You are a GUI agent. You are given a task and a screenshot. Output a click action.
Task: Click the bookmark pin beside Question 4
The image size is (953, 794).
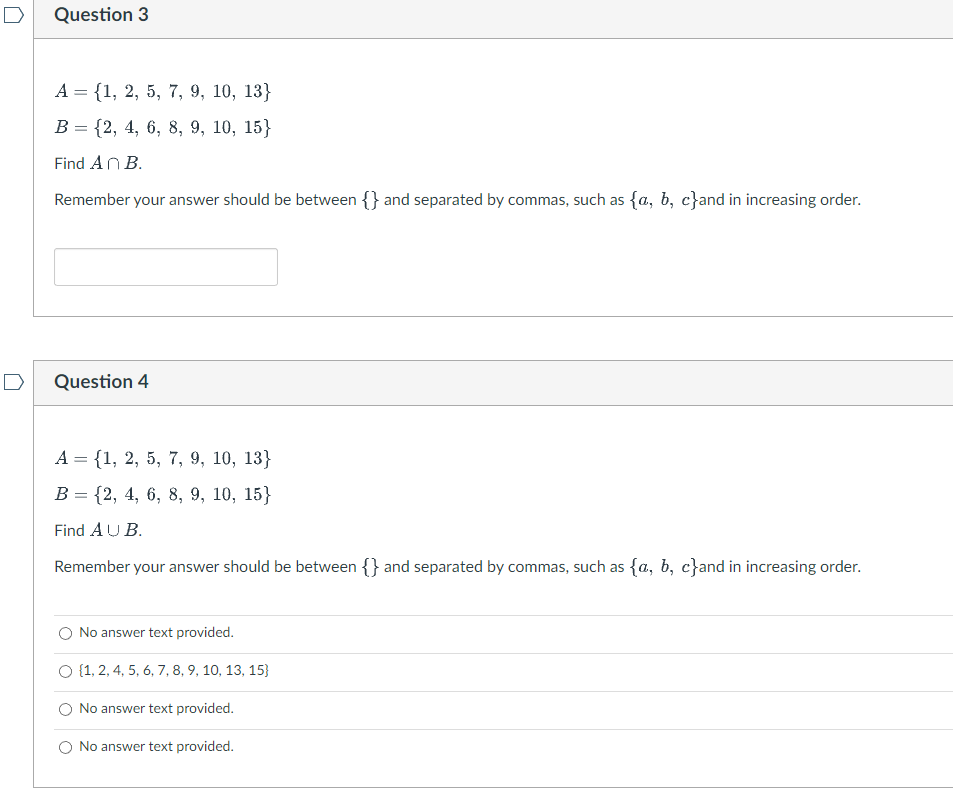(x=13, y=382)
